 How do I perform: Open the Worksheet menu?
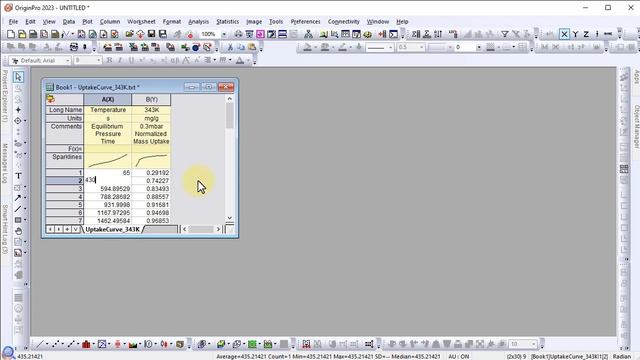click(x=141, y=22)
